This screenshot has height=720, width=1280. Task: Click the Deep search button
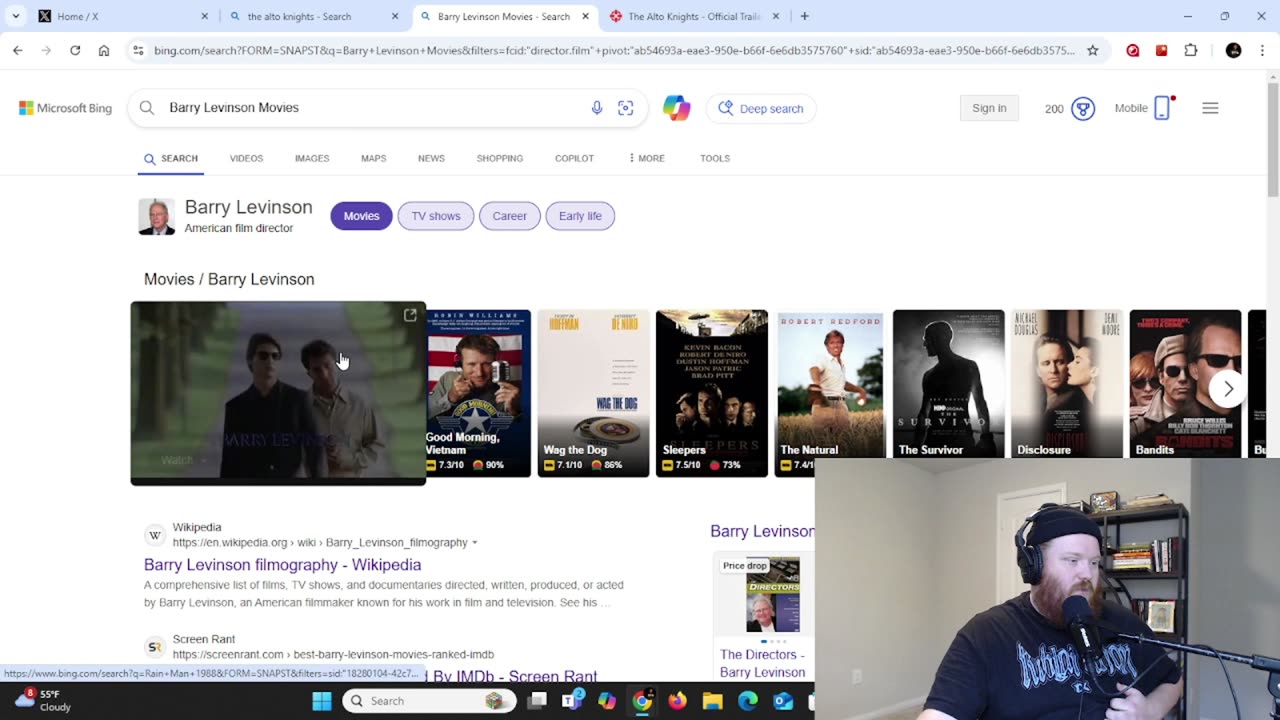pyautogui.click(x=761, y=108)
